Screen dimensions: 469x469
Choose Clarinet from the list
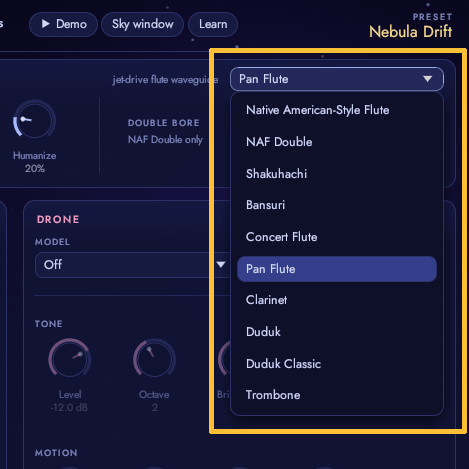pos(337,300)
